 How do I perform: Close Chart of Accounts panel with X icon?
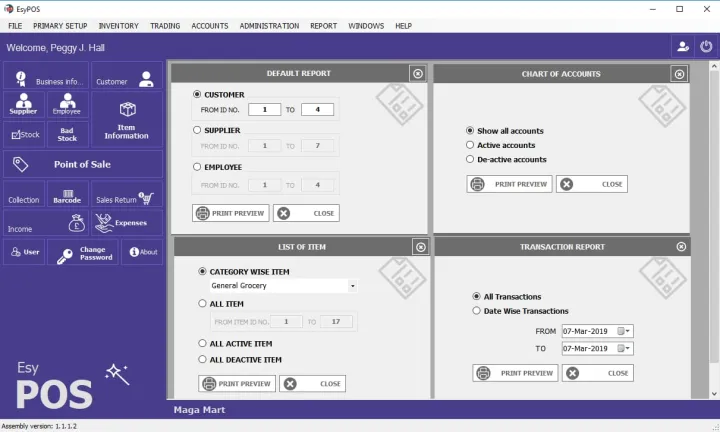point(680,74)
